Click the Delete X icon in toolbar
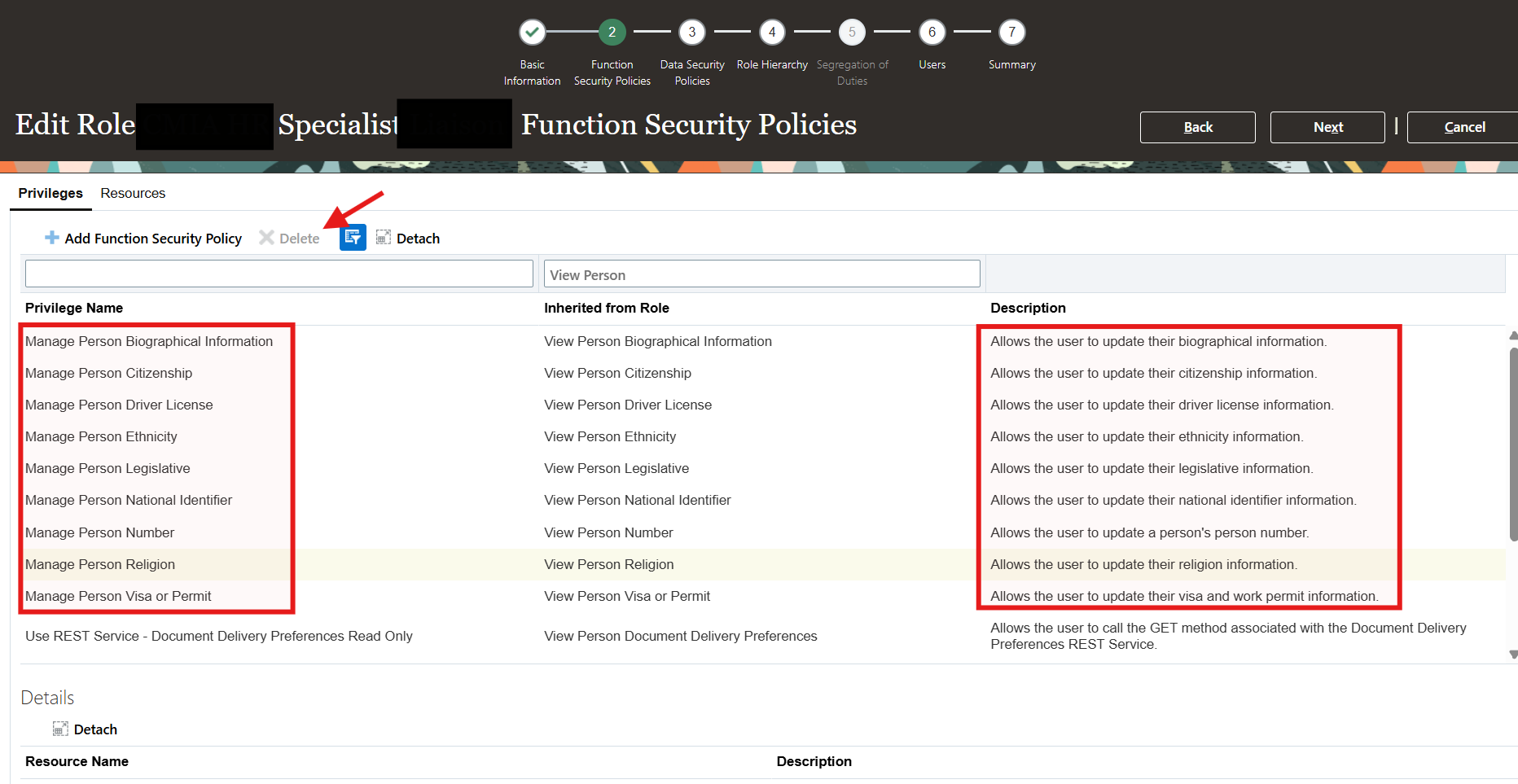Screen dimensions: 1518x784 coord(266,238)
